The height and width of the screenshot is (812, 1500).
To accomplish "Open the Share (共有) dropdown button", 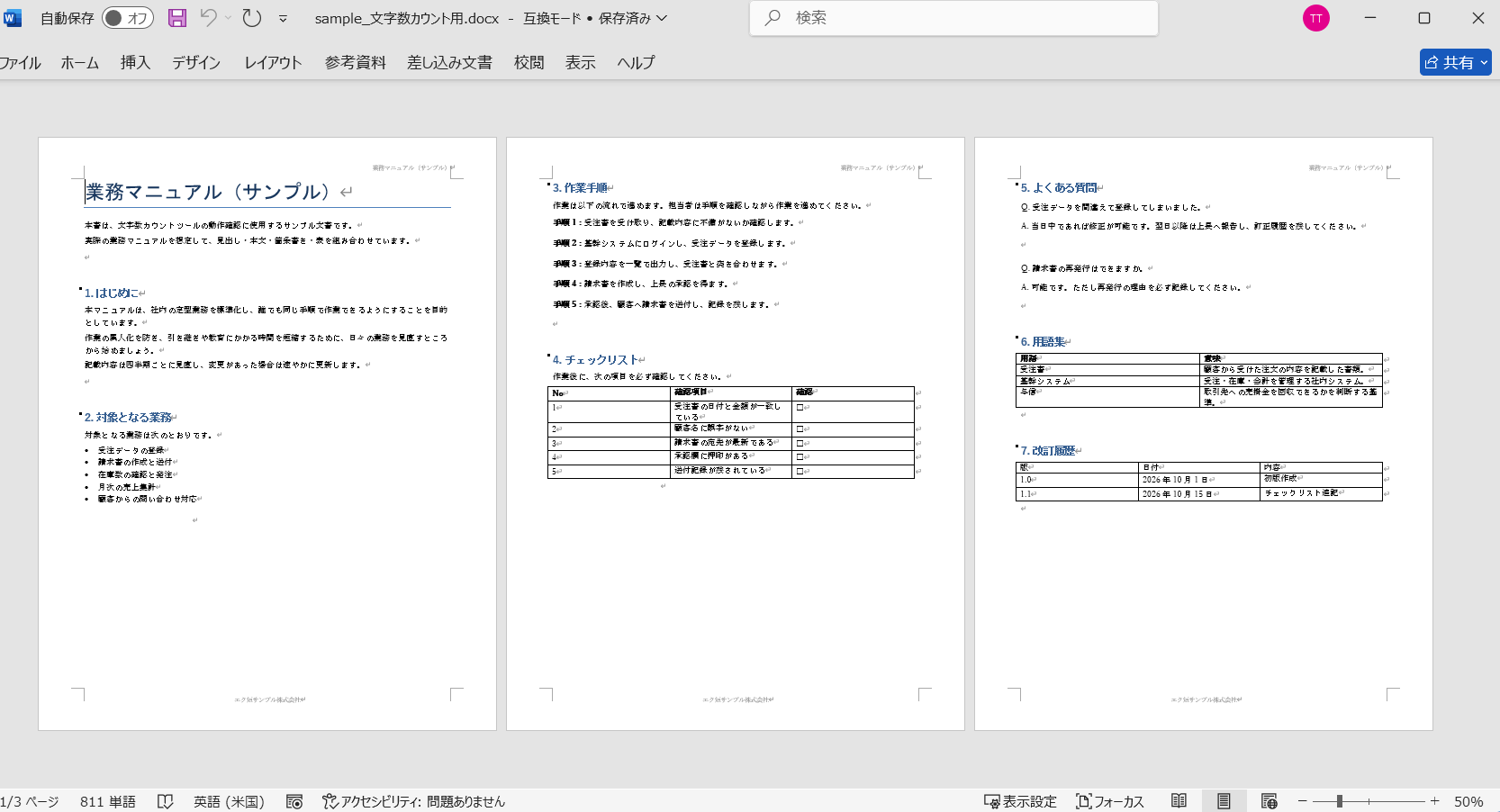I will click(x=1456, y=62).
